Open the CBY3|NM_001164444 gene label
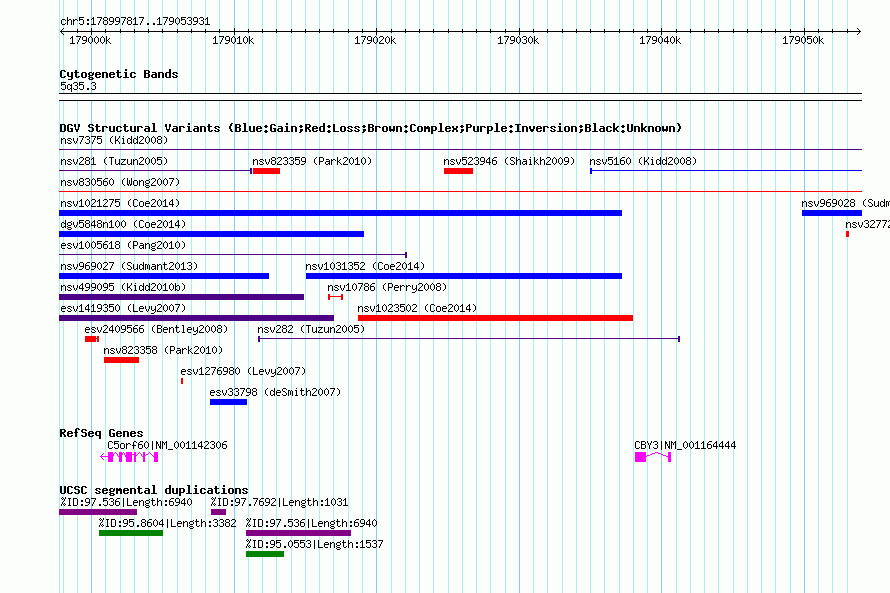The image size is (890, 593). pyautogui.click(x=685, y=445)
